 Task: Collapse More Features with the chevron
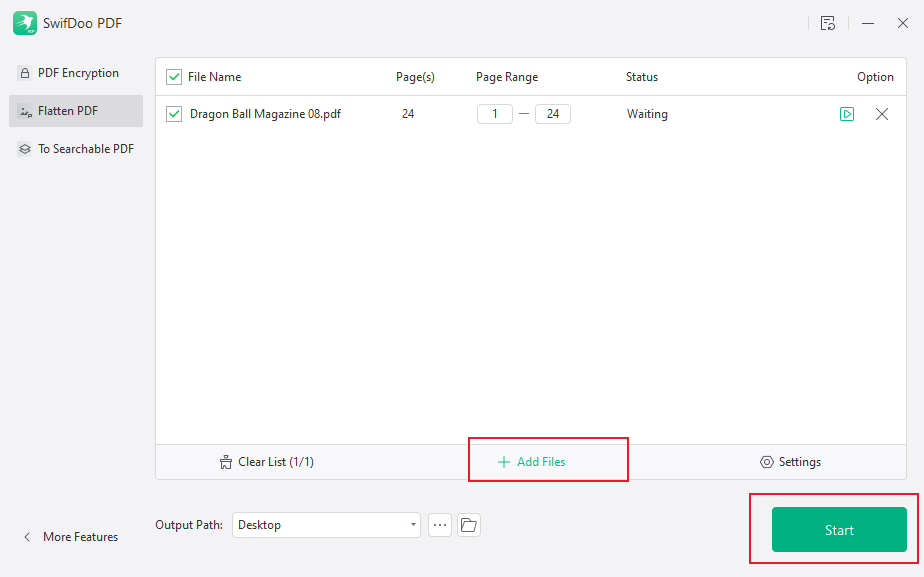[25, 536]
